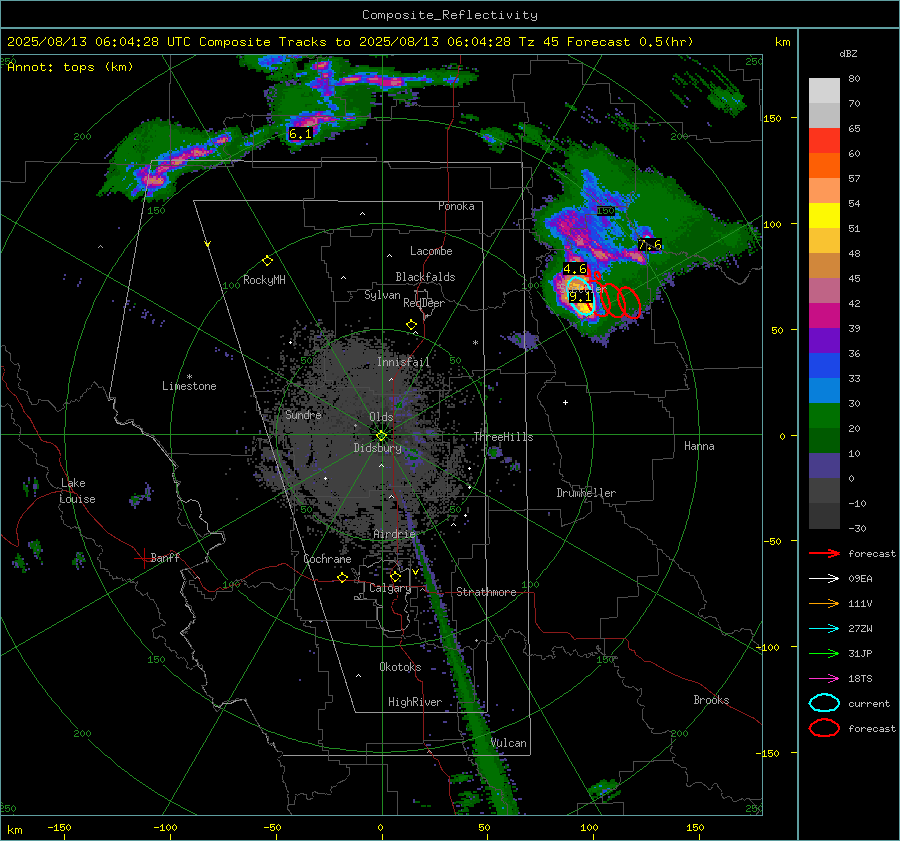Click the yellow diamond marker above Calgary
Viewport: 900px width, 841px height.
[x=395, y=576]
